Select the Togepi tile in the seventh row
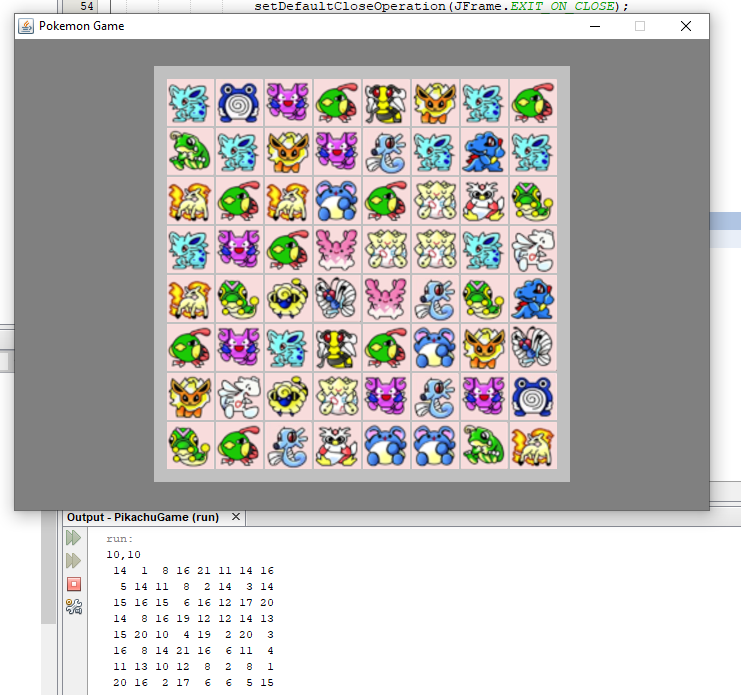741x695 pixels. pyautogui.click(x=337, y=397)
